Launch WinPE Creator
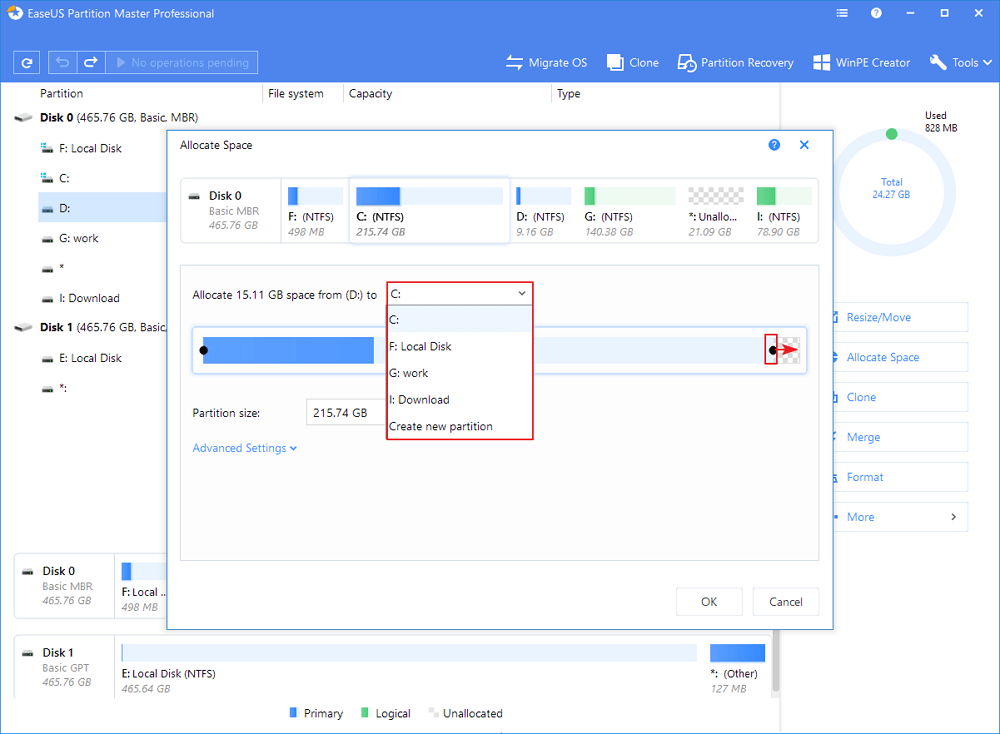Image resolution: width=1000 pixels, height=734 pixels. point(862,62)
